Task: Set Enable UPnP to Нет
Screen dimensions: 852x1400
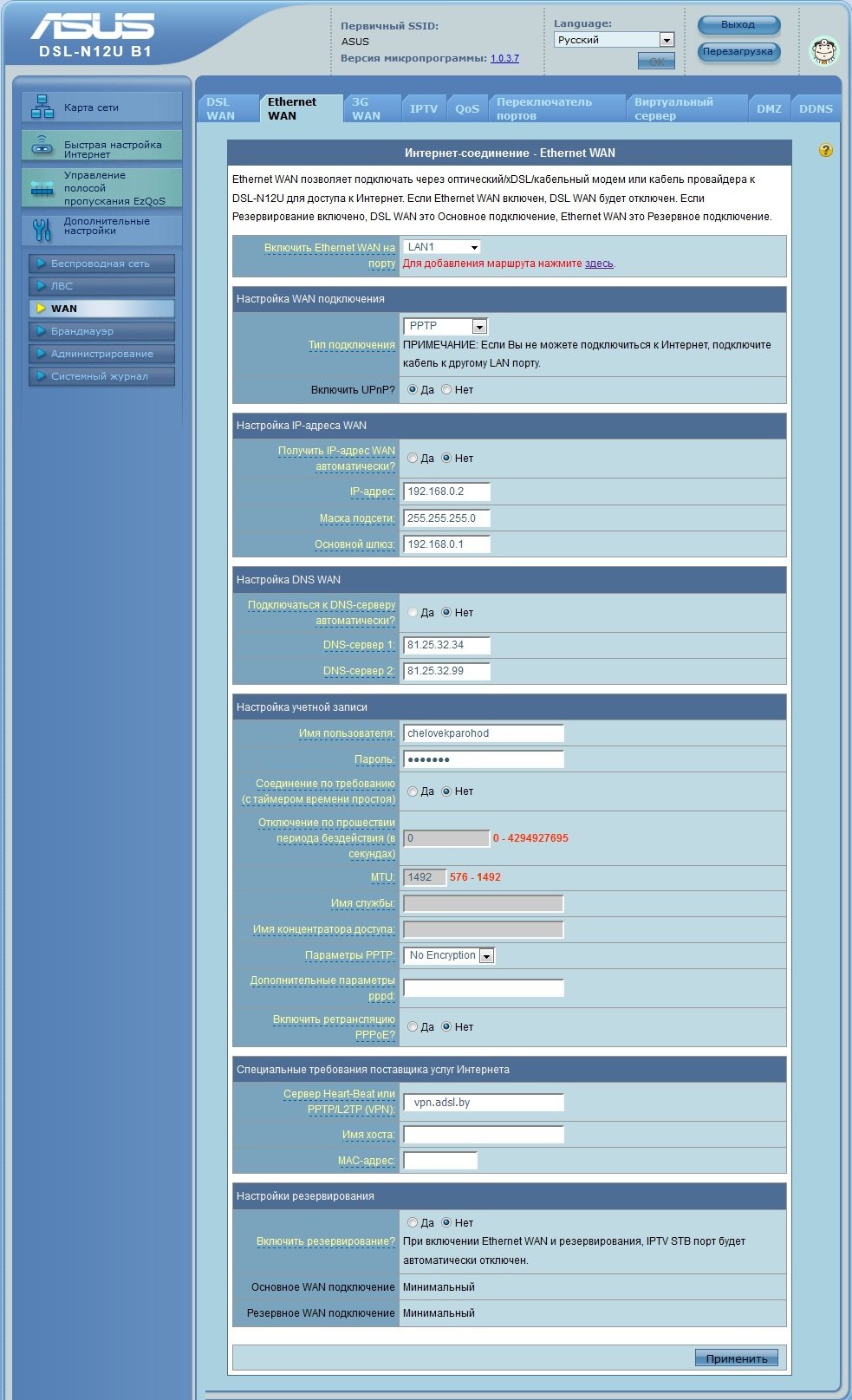Action: (446, 390)
